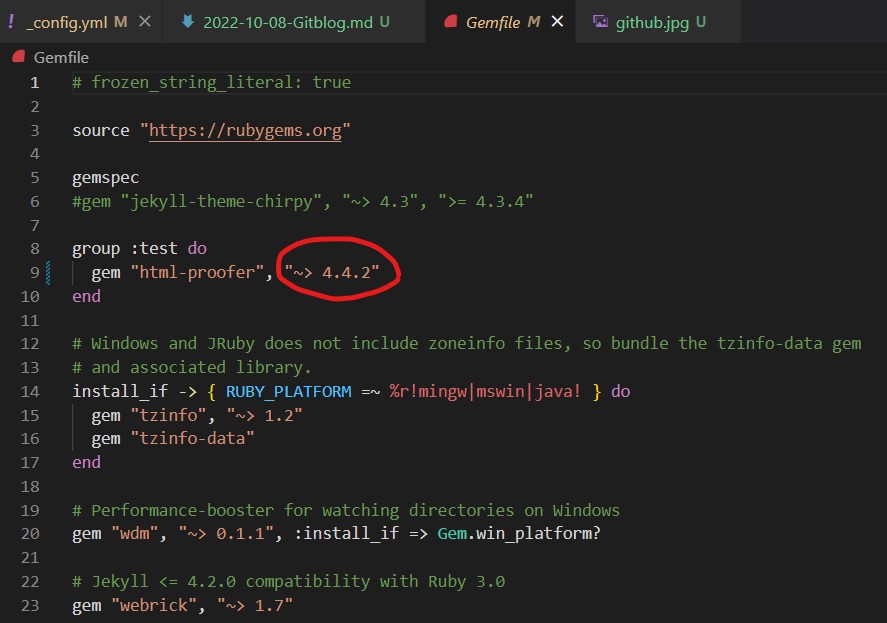This screenshot has width=887, height=623.
Task: Click the RUBY_PLATFORM constant on line 14
Action: click(x=288, y=391)
